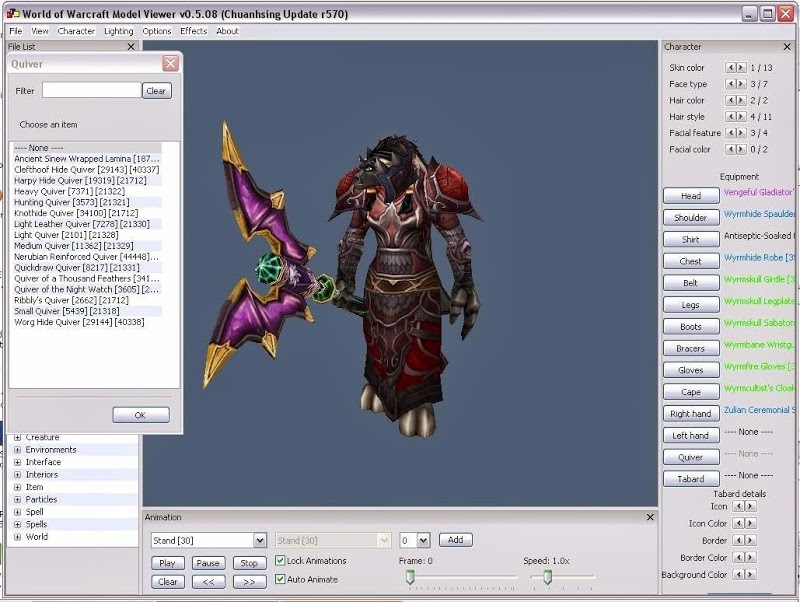Image resolution: width=800 pixels, height=602 pixels.
Task: Open the Character menu
Action: tap(76, 31)
